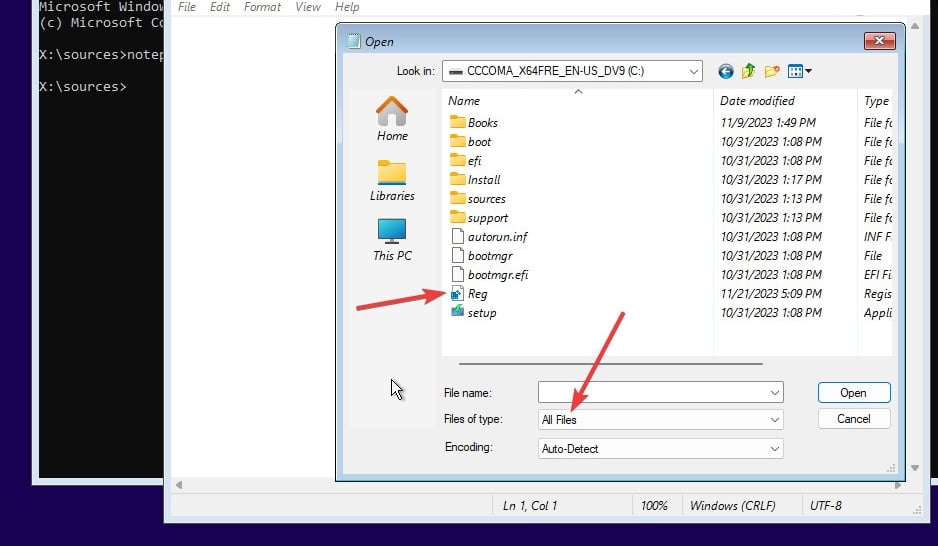
Task: Select the setup application file
Action: click(x=481, y=313)
